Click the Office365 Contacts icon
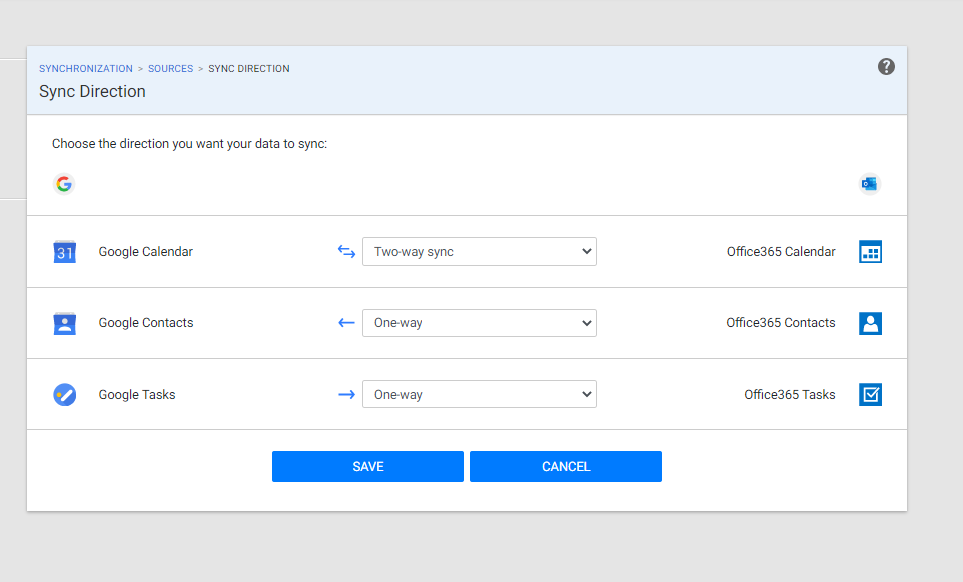The width and height of the screenshot is (963, 582). pos(870,323)
